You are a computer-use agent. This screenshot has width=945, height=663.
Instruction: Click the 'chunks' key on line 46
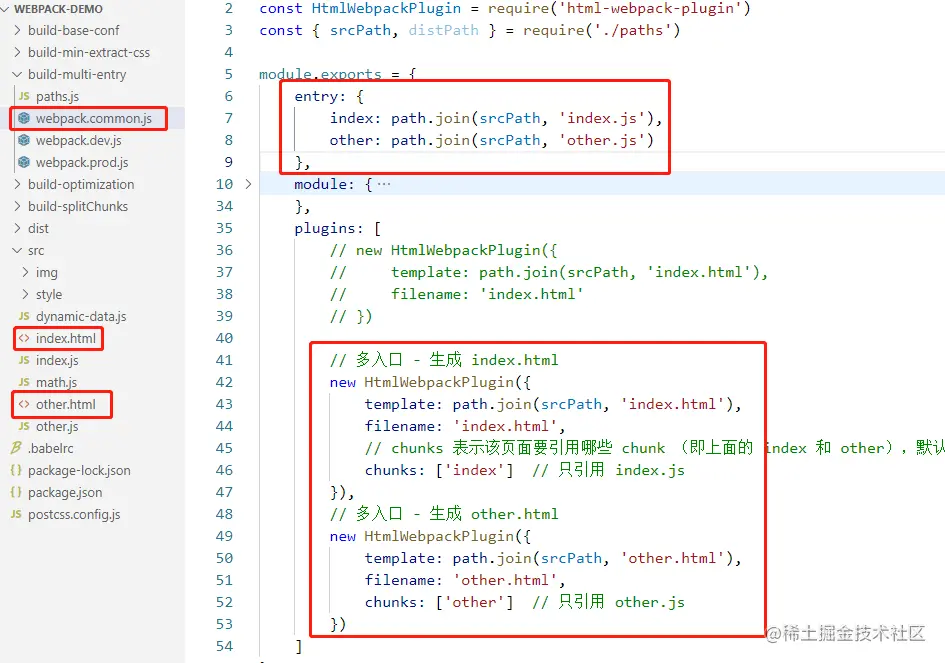[390, 470]
